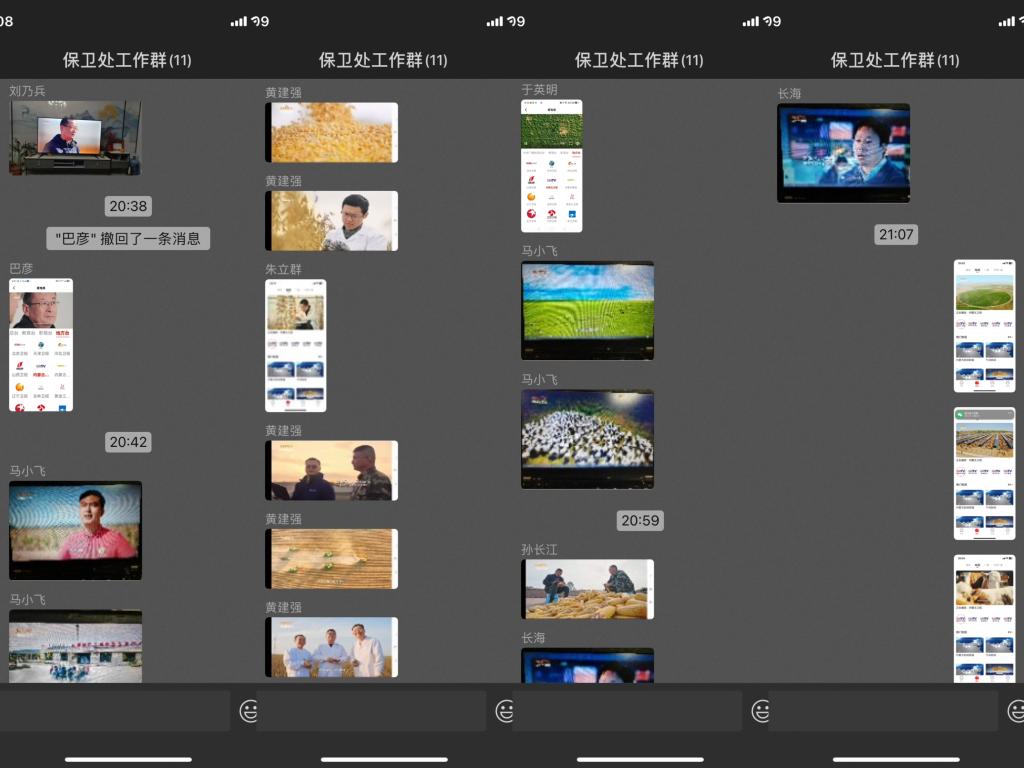1024x768 pixels.
Task: Open 黄建强's corn kernels image
Action: click(x=331, y=132)
